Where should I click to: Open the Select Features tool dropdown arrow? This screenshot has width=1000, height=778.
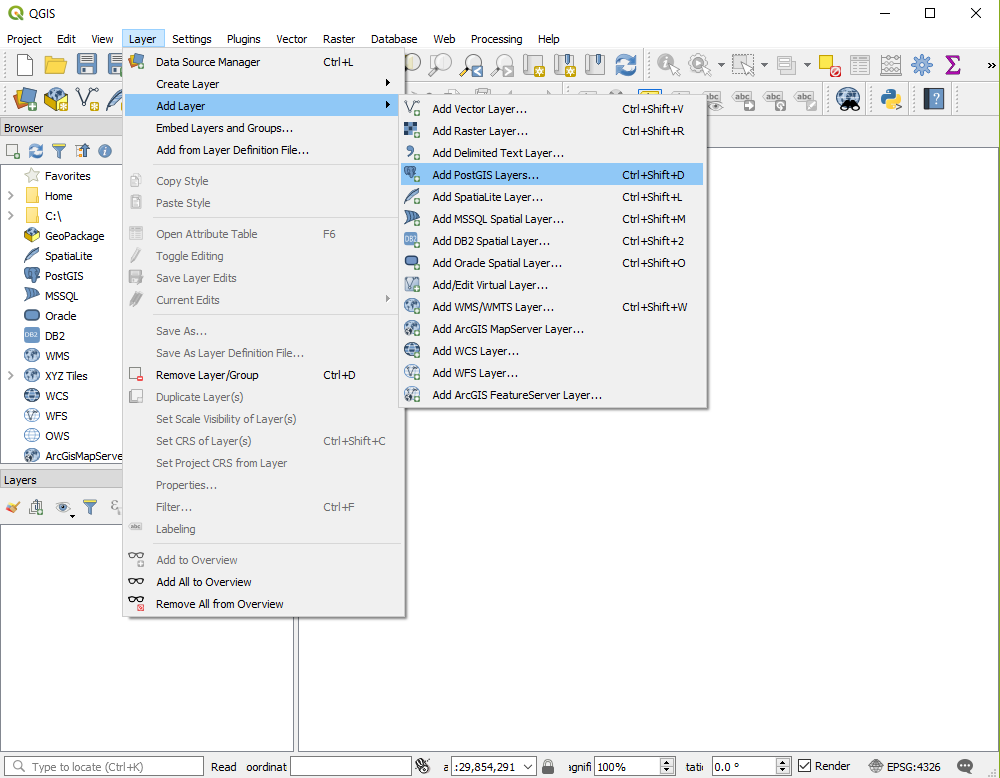[764, 65]
